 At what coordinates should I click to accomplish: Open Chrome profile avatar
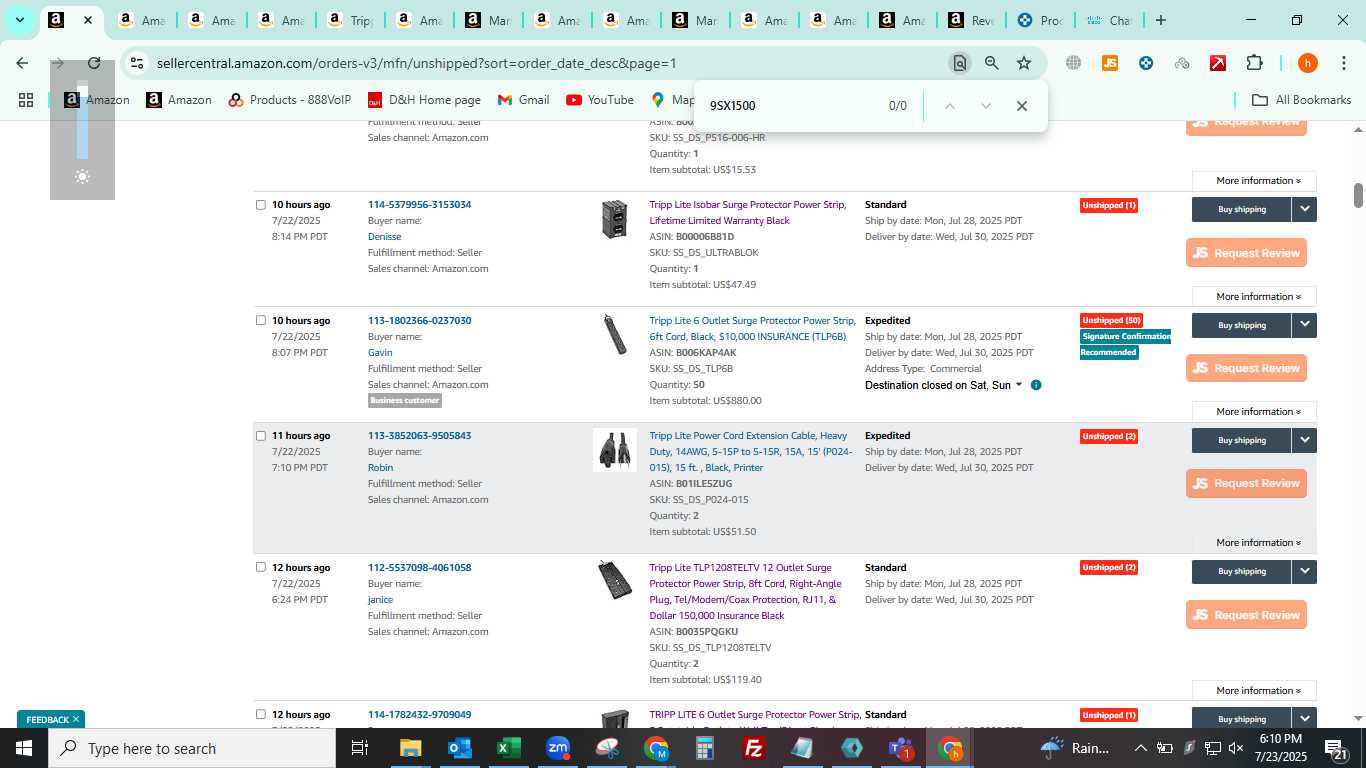[x=1307, y=63]
